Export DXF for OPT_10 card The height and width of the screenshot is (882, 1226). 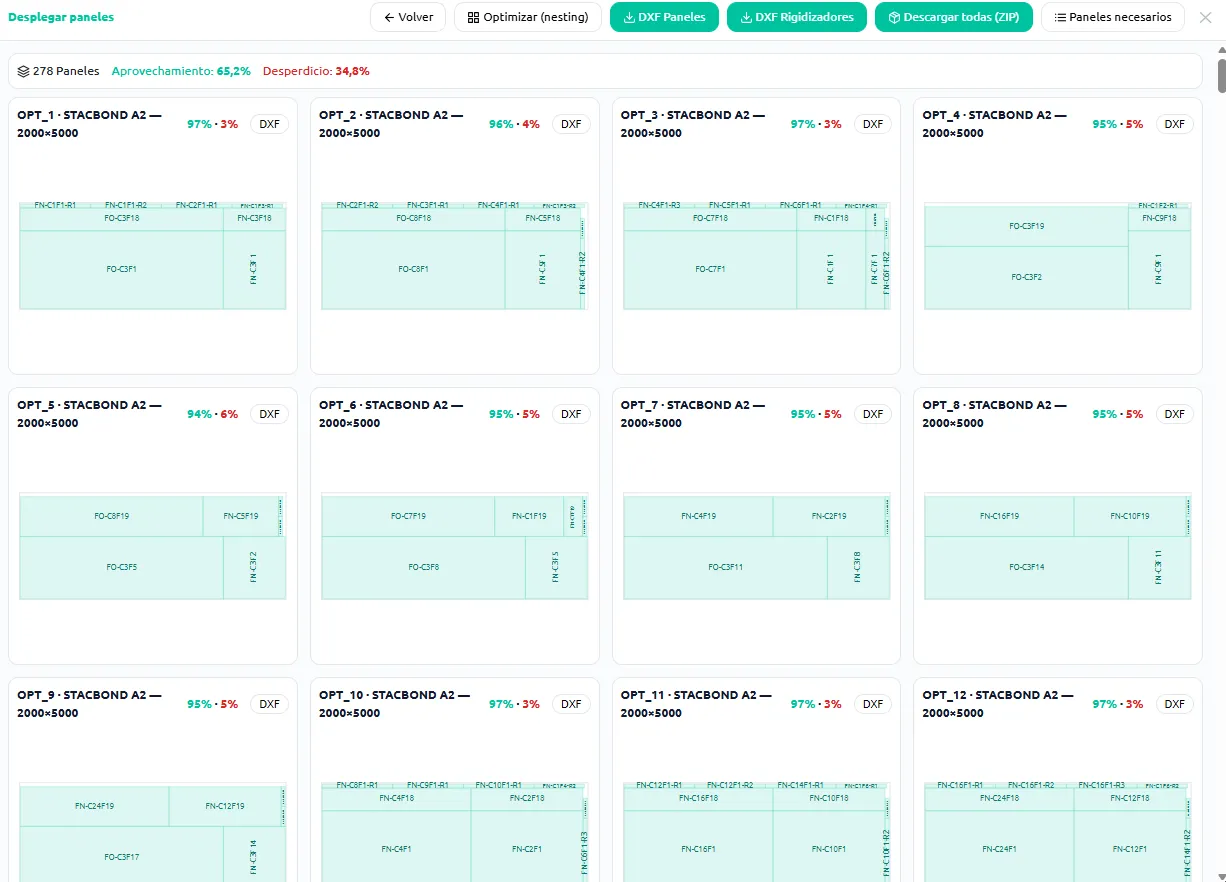pyautogui.click(x=571, y=704)
